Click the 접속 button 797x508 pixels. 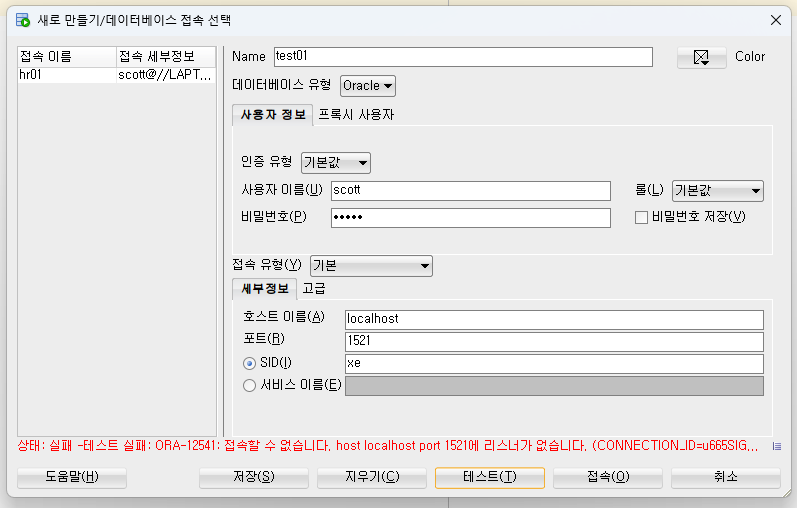click(x=607, y=477)
